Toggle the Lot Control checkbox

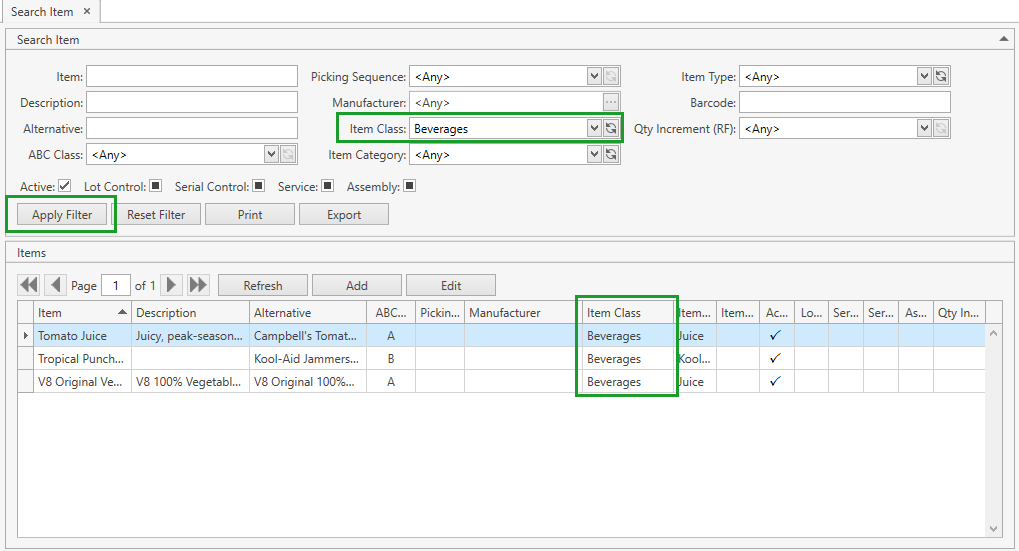[x=156, y=186]
